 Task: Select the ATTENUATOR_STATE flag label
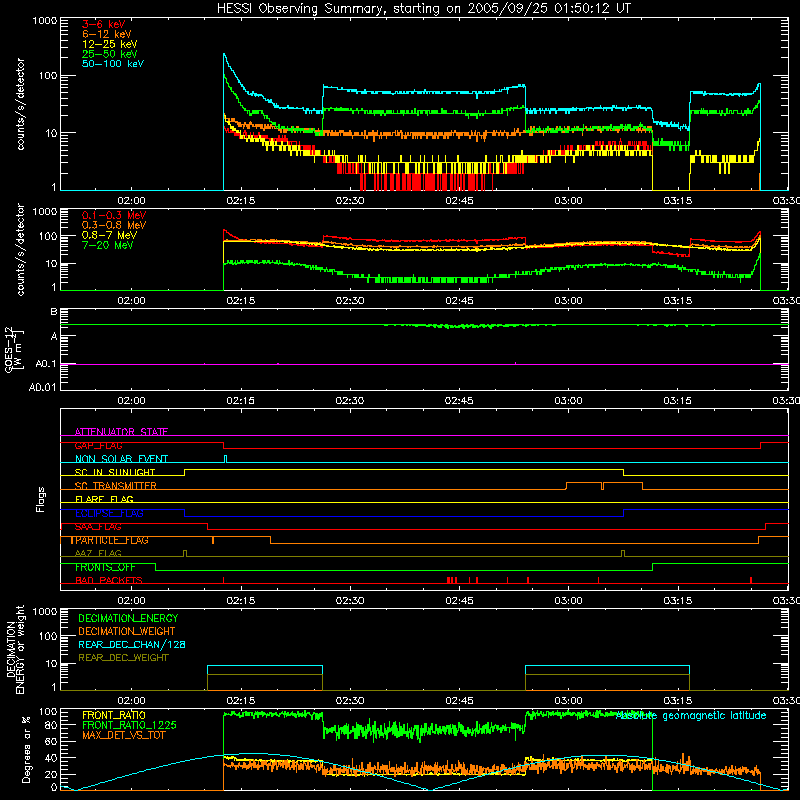coord(121,432)
